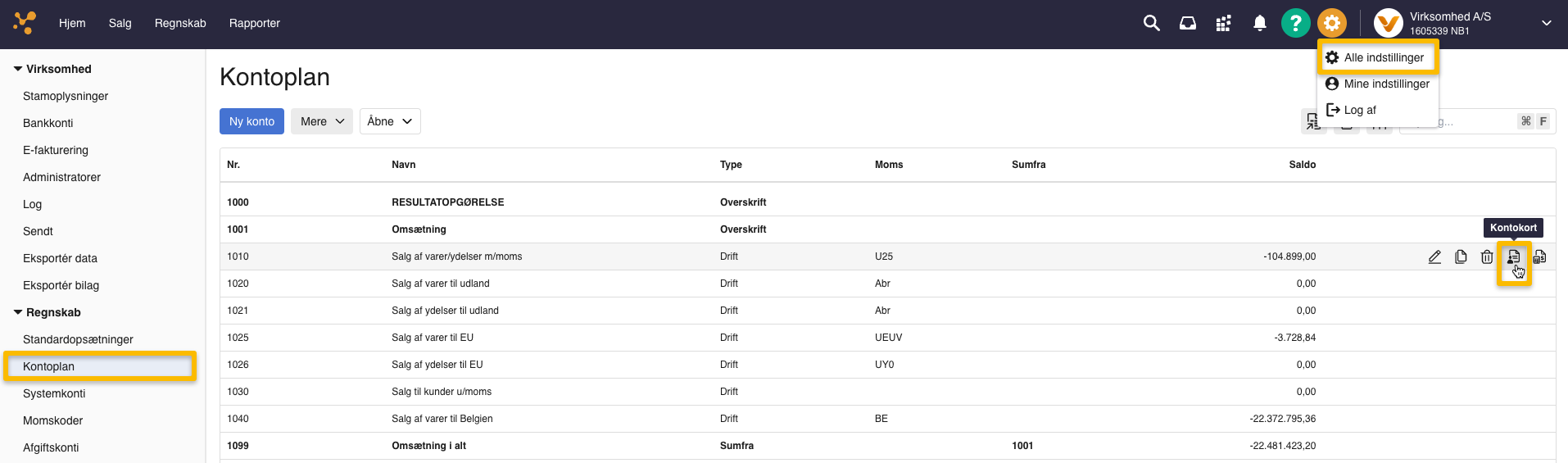1568x463 pixels.
Task: Open Momskoder in the sidebar
Action: point(53,420)
